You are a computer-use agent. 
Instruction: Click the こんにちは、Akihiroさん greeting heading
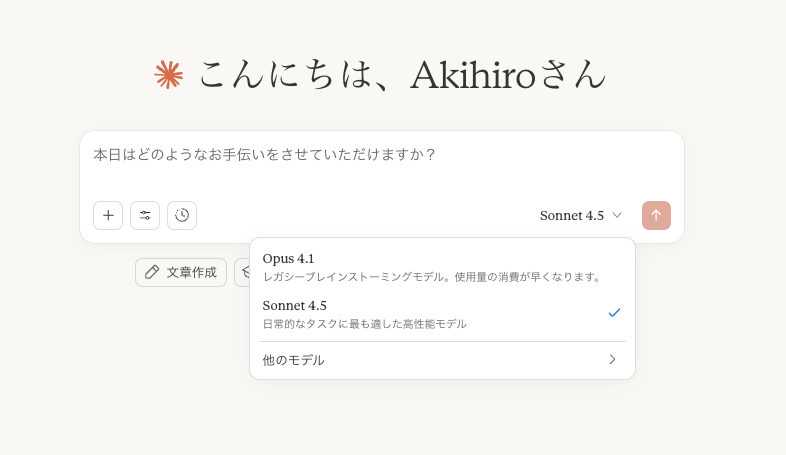[402, 75]
